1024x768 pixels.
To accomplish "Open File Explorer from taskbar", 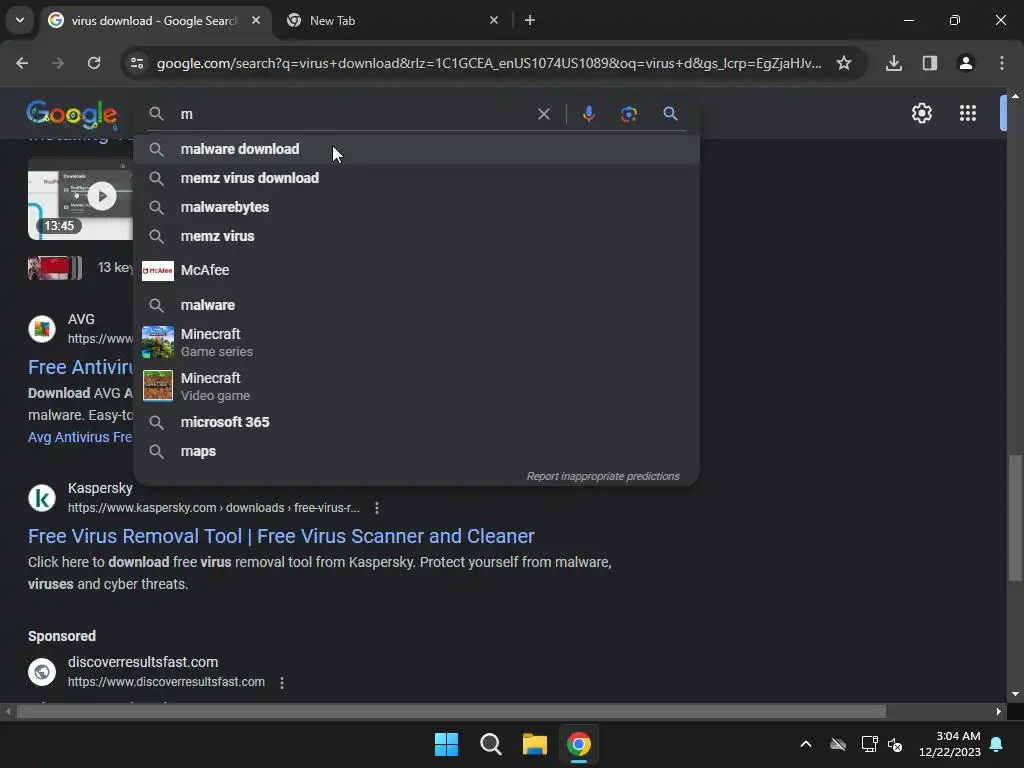I will [x=535, y=744].
